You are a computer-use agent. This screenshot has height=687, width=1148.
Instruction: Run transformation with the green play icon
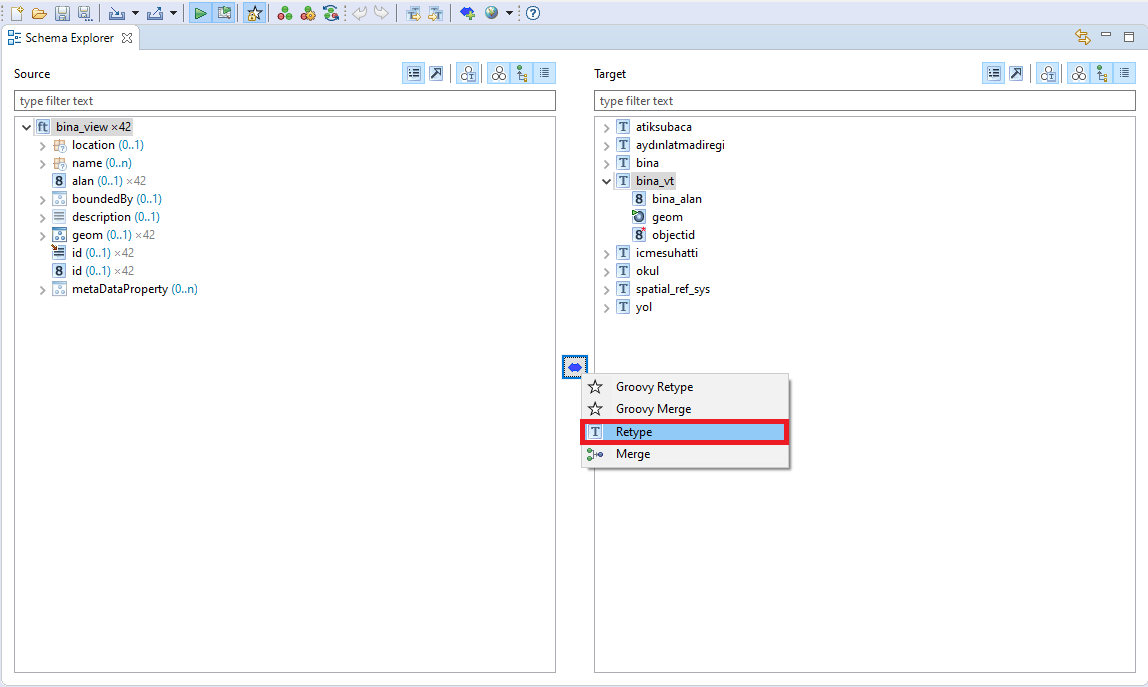200,13
